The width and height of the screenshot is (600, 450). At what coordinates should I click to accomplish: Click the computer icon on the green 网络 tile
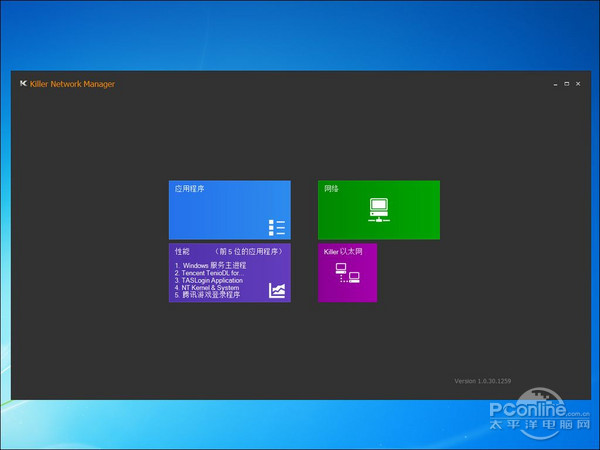point(378,209)
